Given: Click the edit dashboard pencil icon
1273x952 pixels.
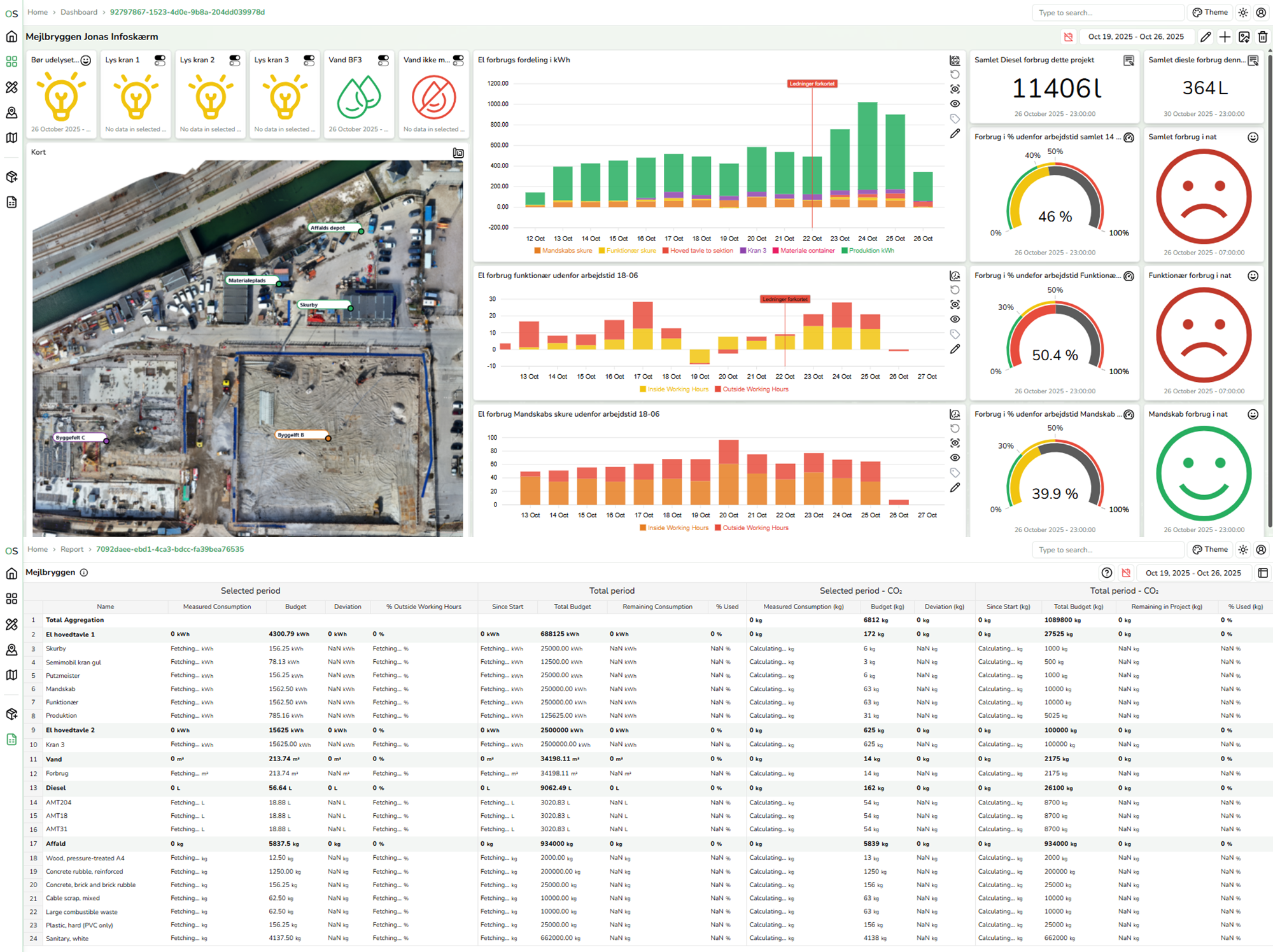Looking at the screenshot, I should click(1206, 37).
